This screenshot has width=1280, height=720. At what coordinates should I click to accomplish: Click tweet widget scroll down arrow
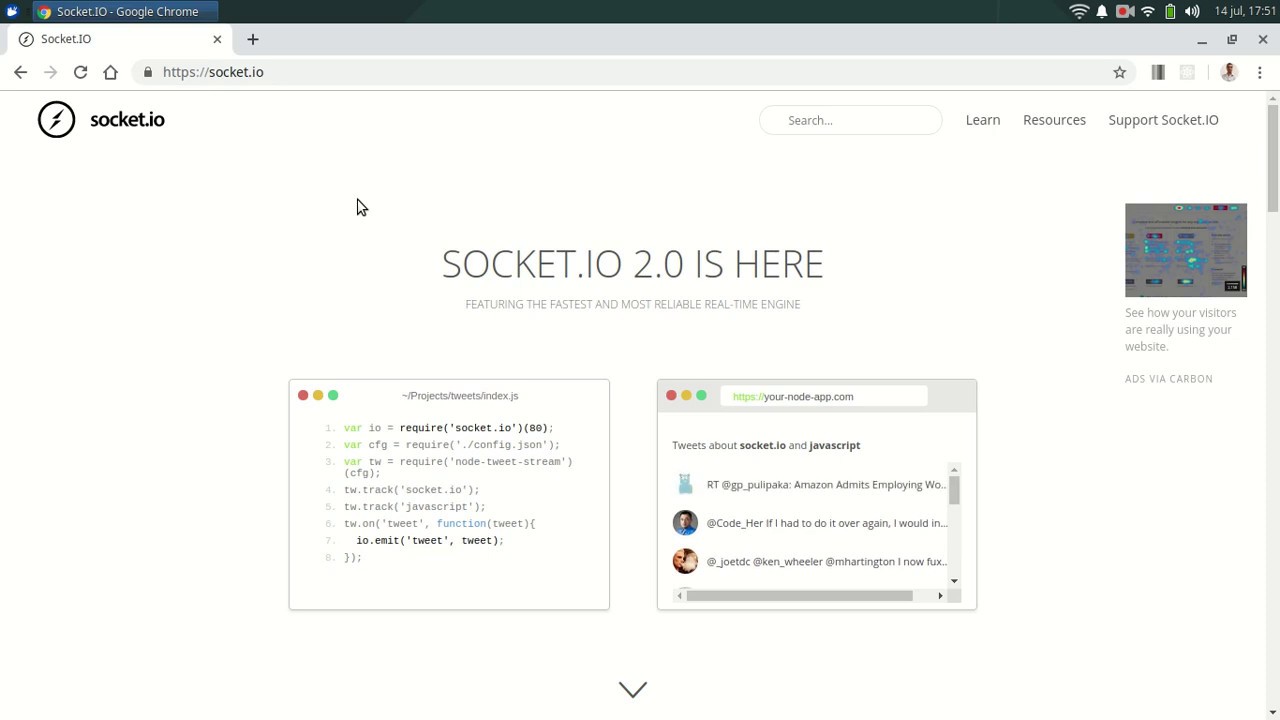(x=954, y=581)
